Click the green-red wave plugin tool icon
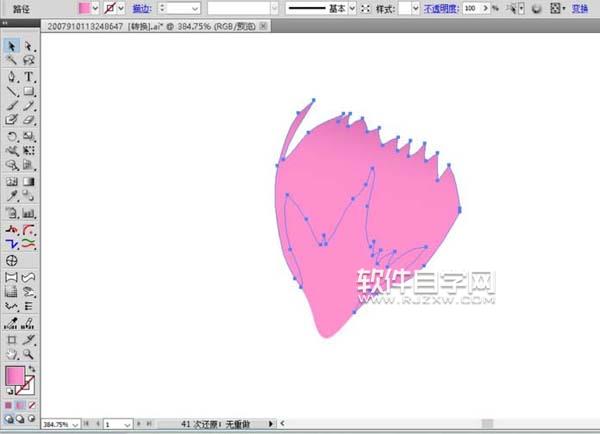The height and width of the screenshot is (434, 600). pos(28,244)
